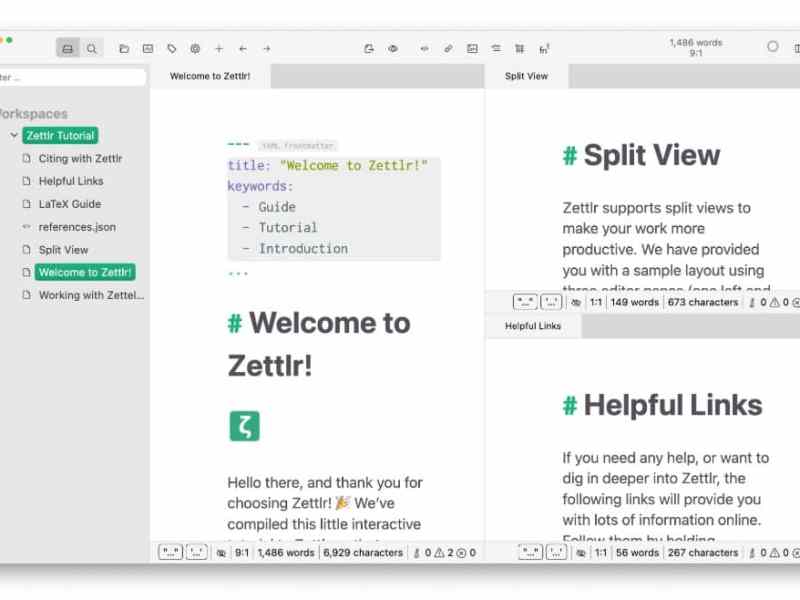
Task: Open the export icon in the toolbar
Action: click(370, 48)
